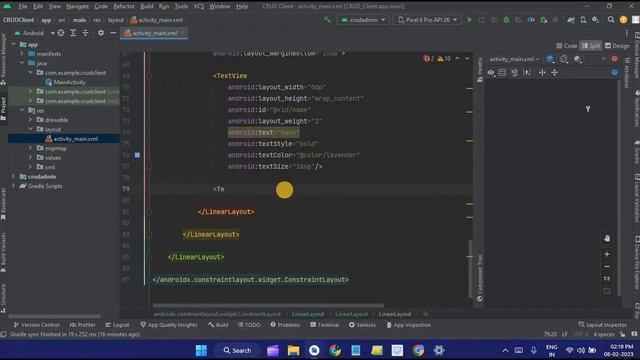Toggle the Palette side tab
Image resolution: width=640 pixels, height=360 pixels.
click(480, 69)
